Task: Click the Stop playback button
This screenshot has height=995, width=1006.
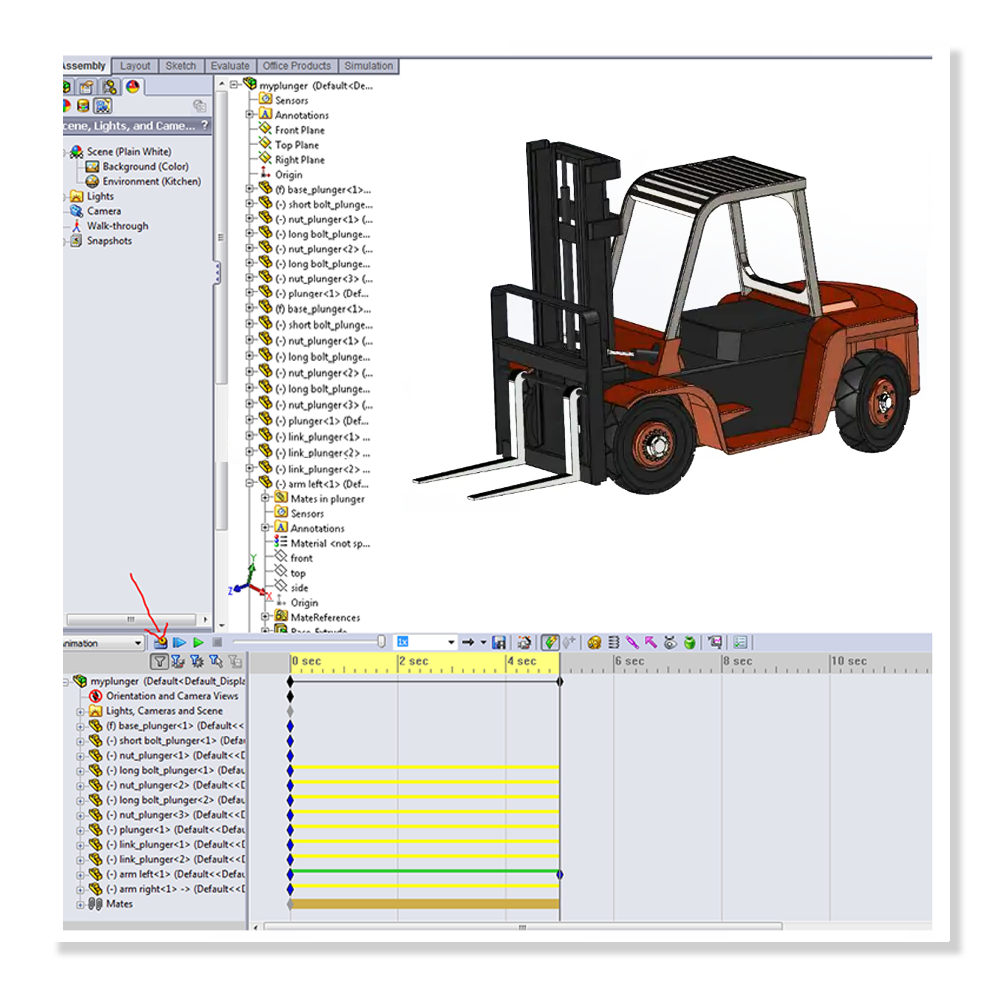Action: point(217,642)
